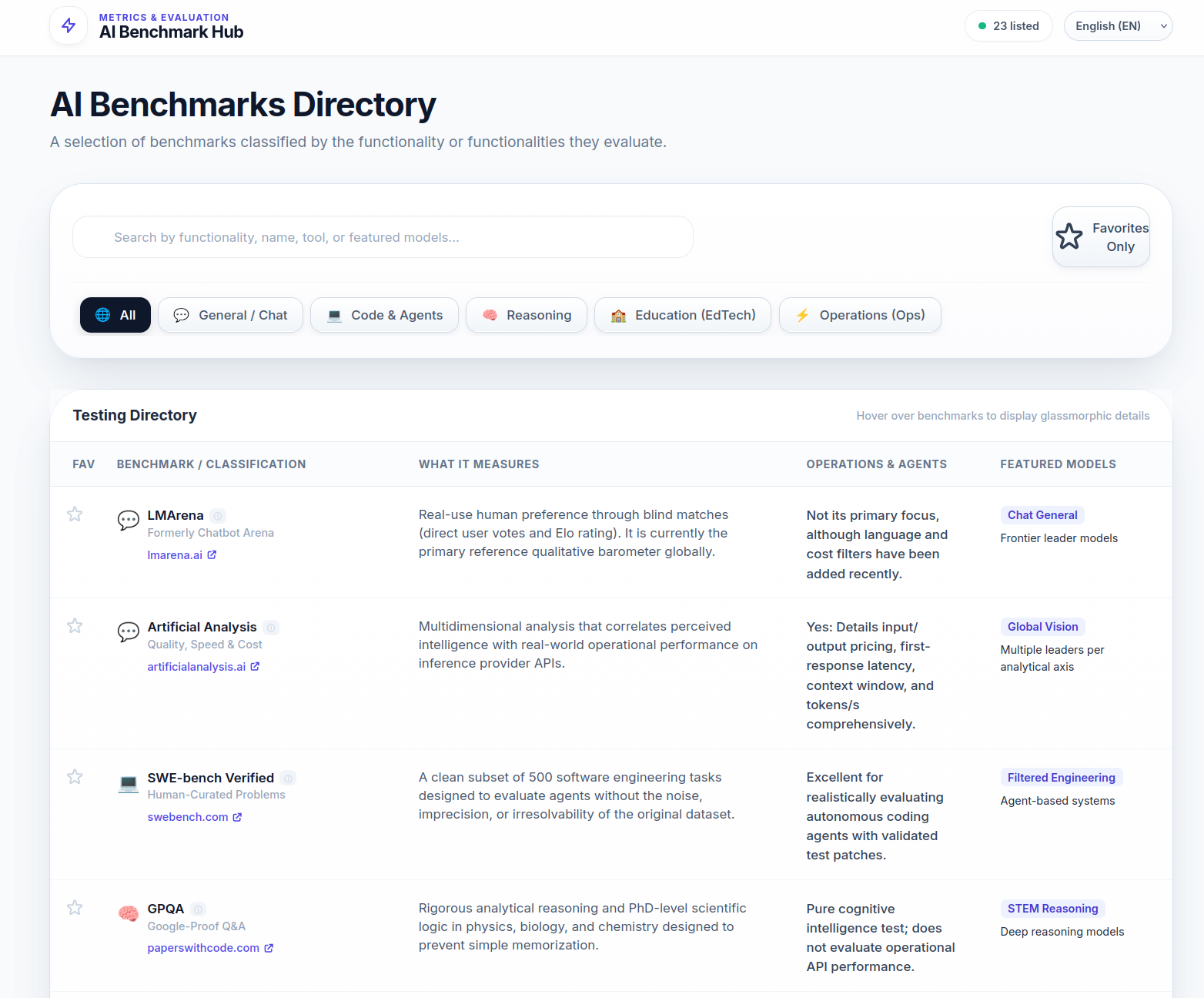Click the chat bubble icon for Artificial Analysis
Screen dimensions: 1204x998
[x=128, y=632]
